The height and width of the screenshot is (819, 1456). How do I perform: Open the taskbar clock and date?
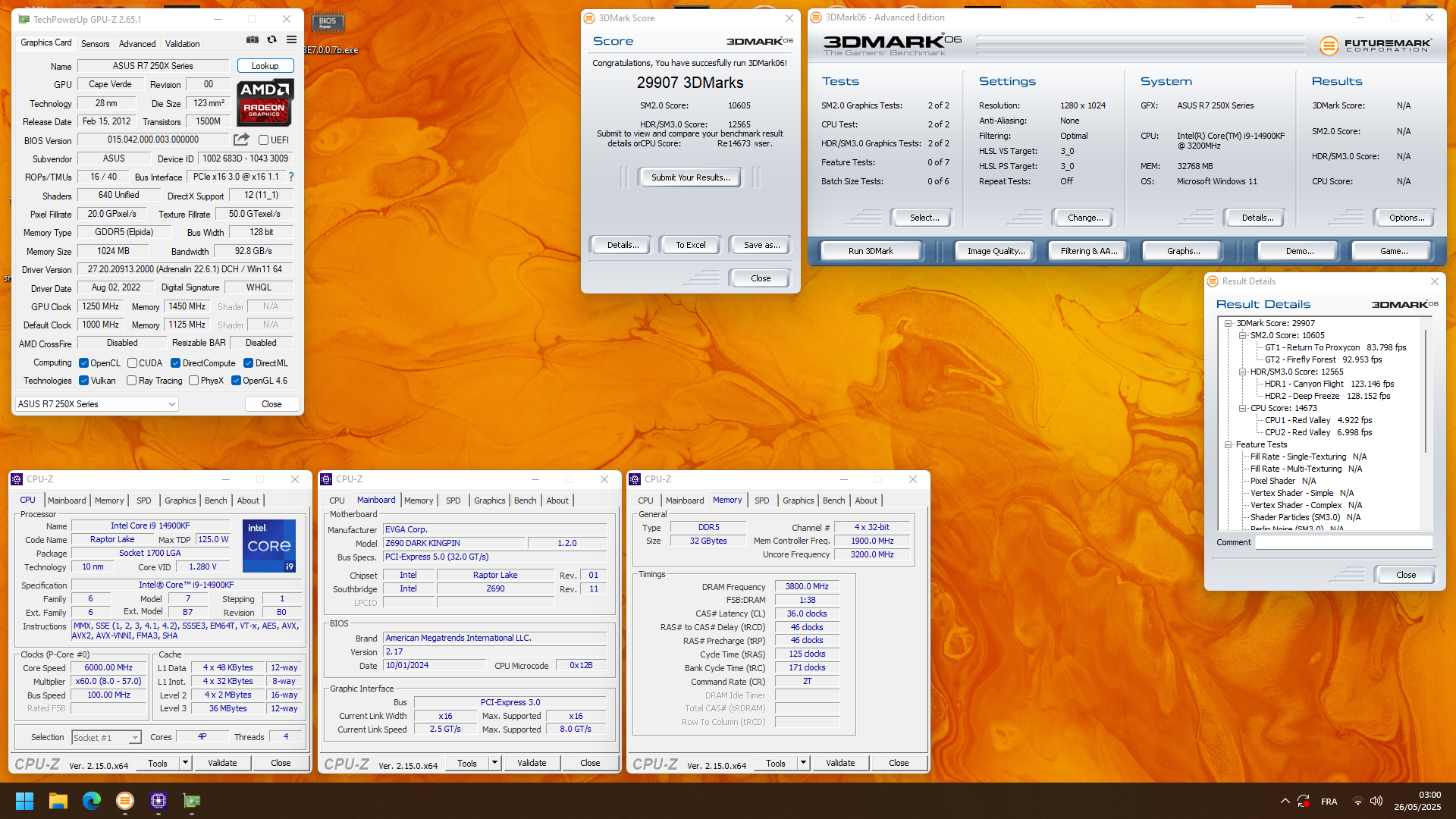1417,801
